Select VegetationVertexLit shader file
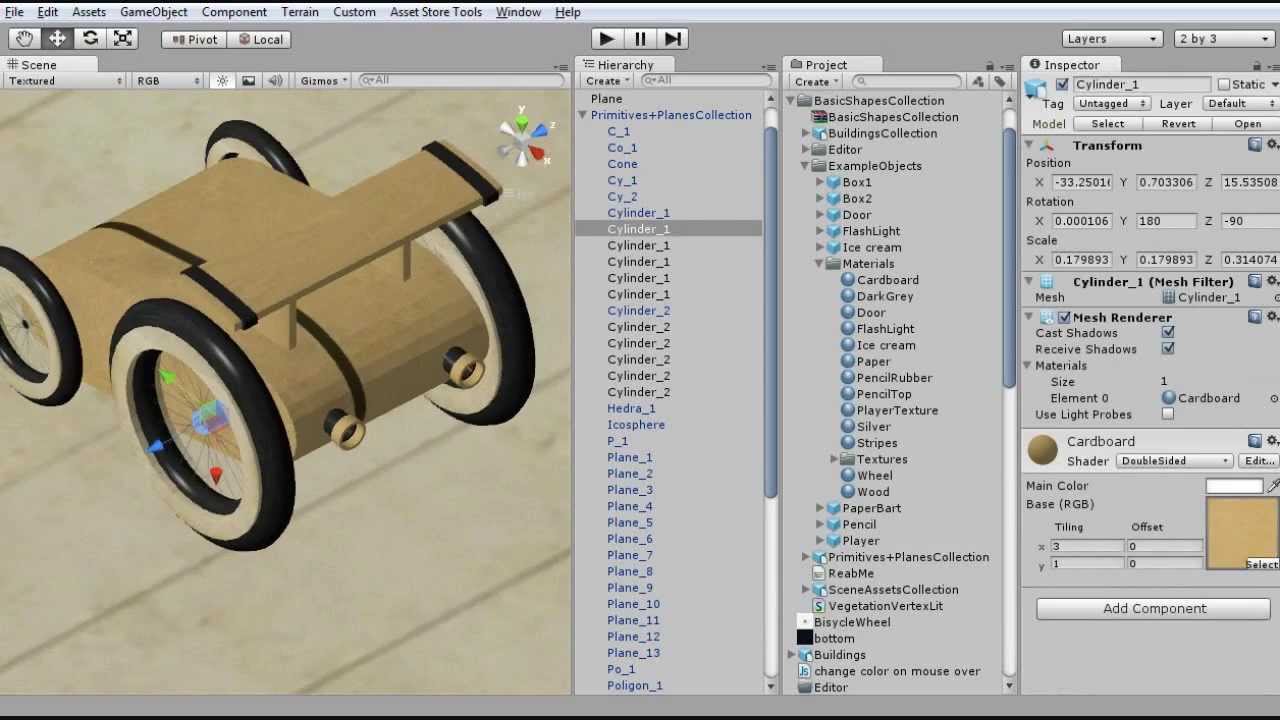The width and height of the screenshot is (1280, 720). 877,606
